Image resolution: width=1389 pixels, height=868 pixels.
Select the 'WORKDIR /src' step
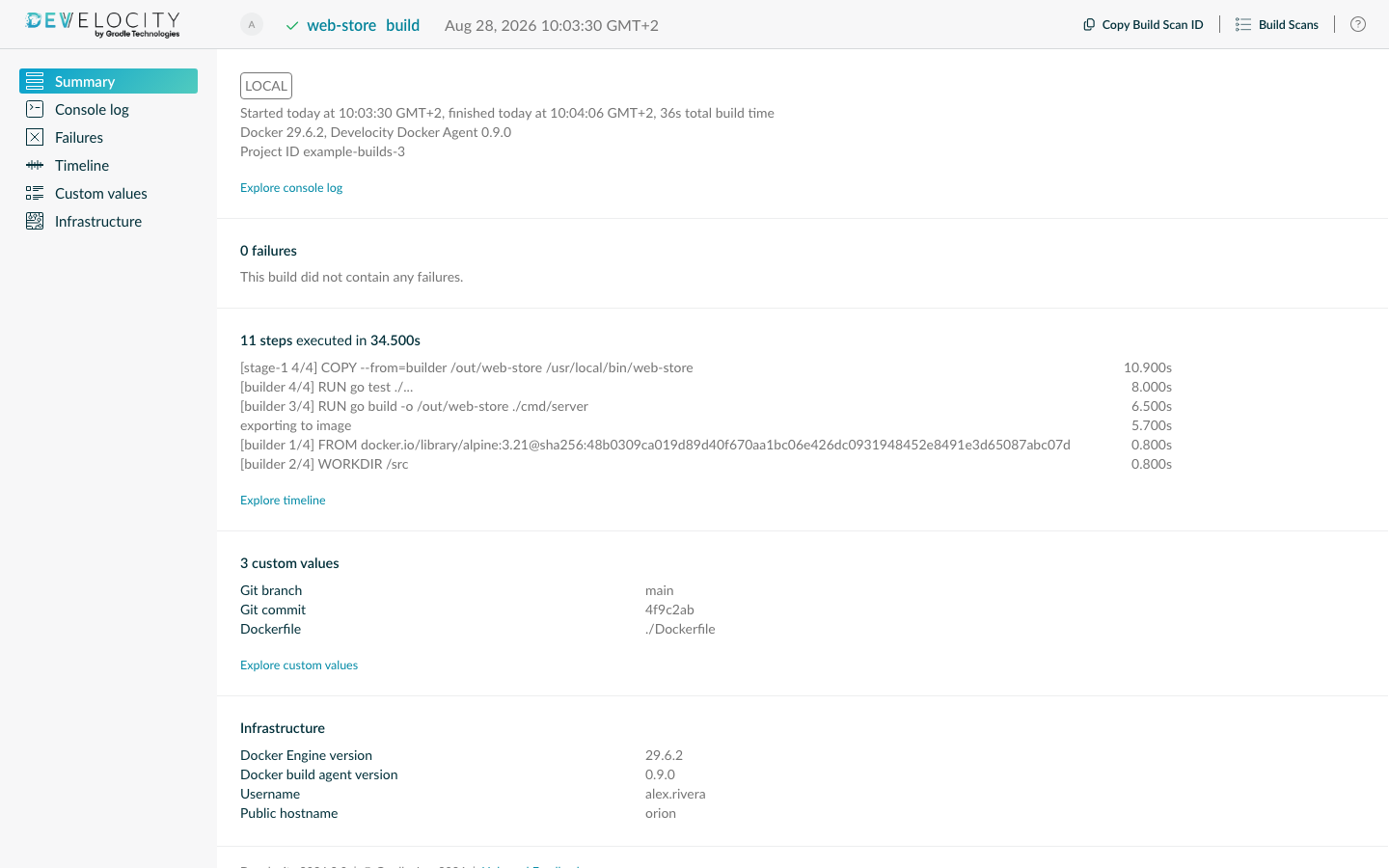coord(706,464)
